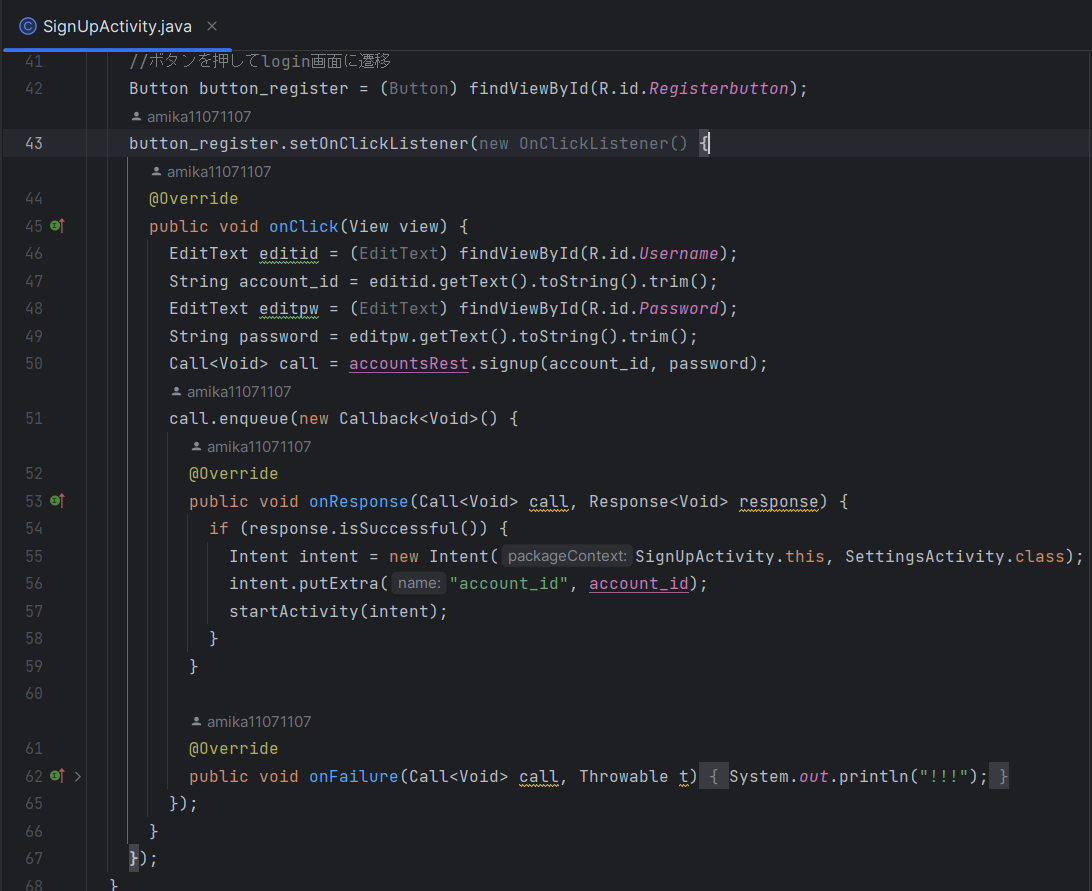
Task: Click SettingsActivity.class on line 55
Action: point(955,556)
